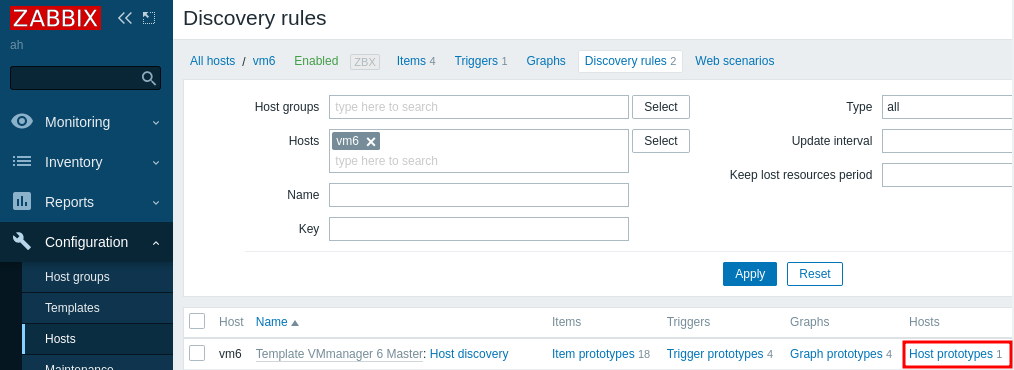The width and height of the screenshot is (1014, 370).
Task: Click the vm6 host cell in table
Action: point(230,354)
